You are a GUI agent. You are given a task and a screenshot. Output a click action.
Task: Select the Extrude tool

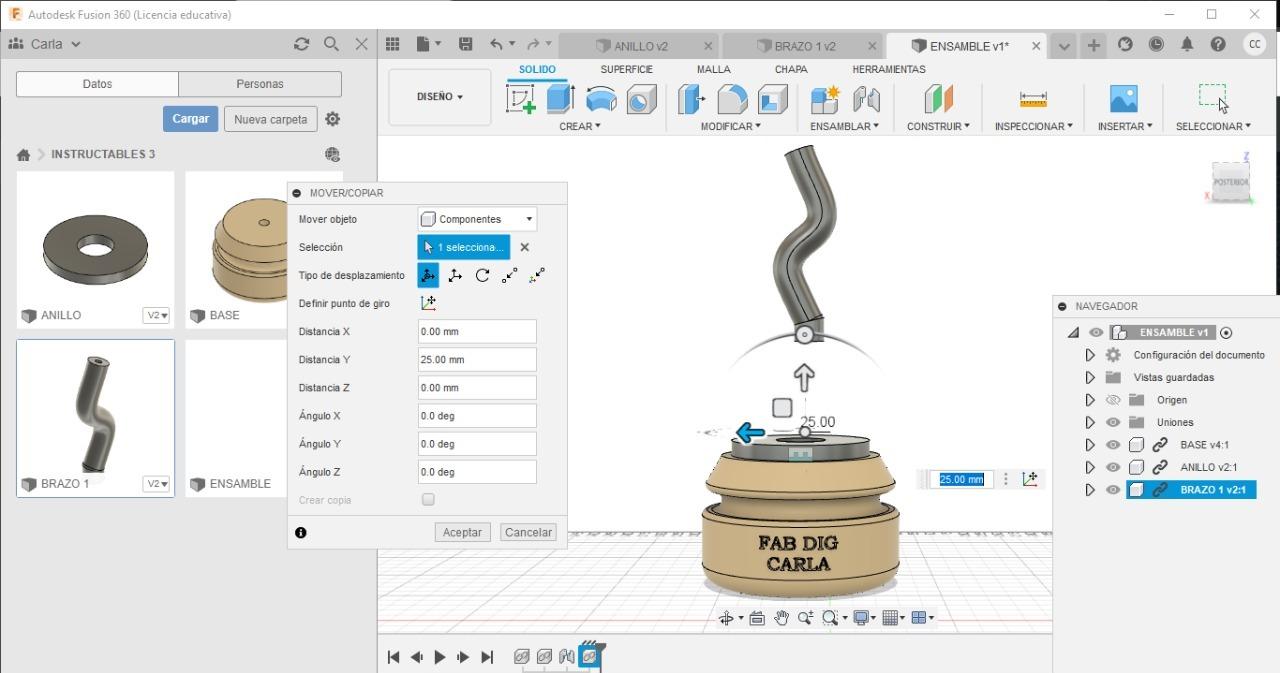pos(560,98)
